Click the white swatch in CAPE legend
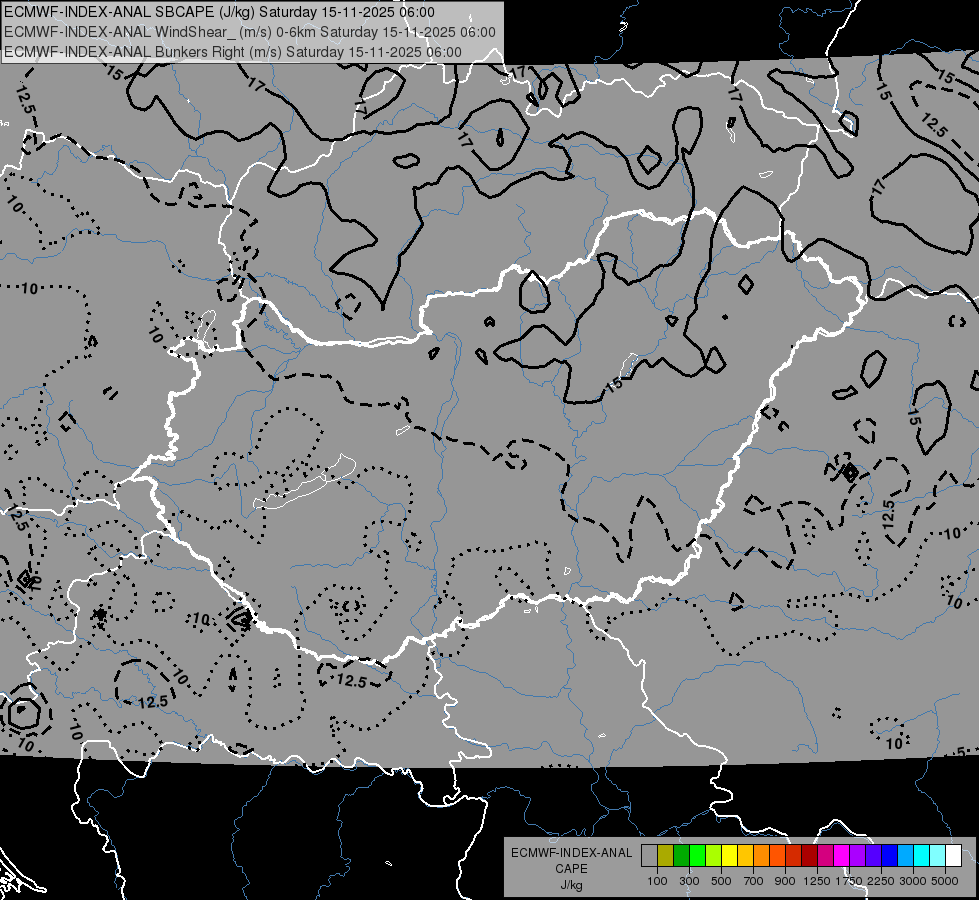 click(x=954, y=856)
